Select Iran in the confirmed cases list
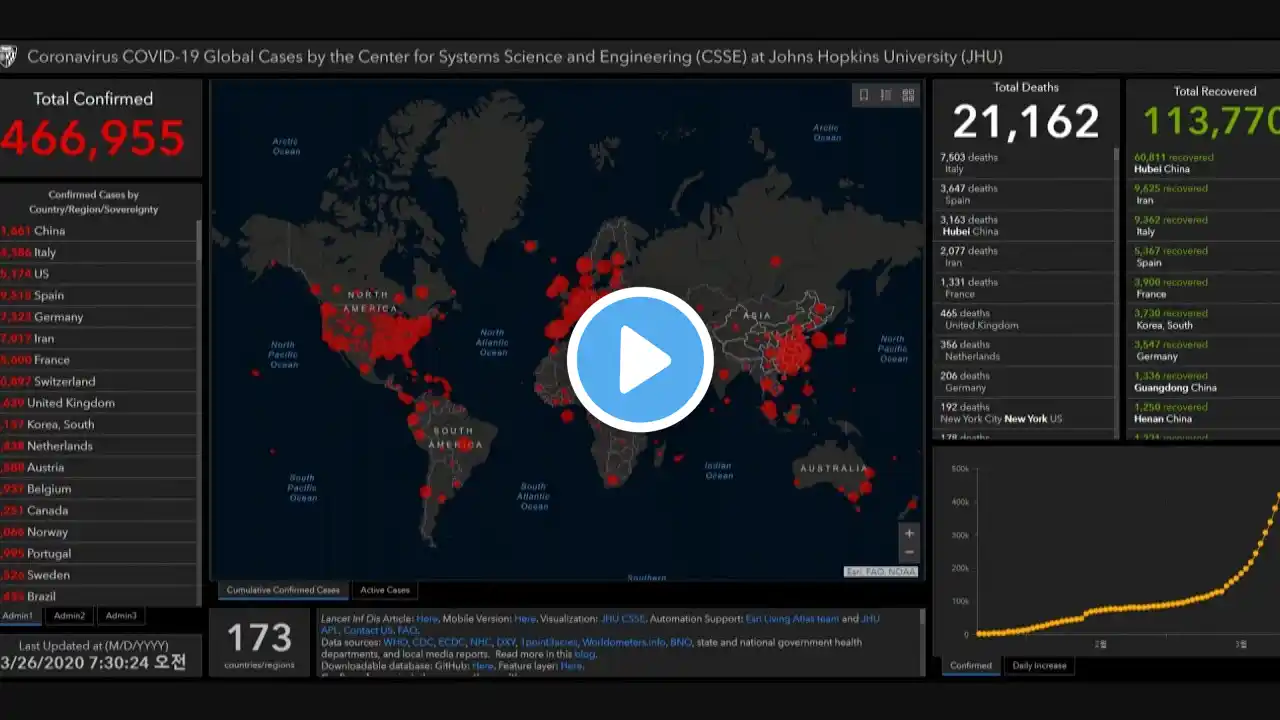The width and height of the screenshot is (1280, 720). [100, 338]
